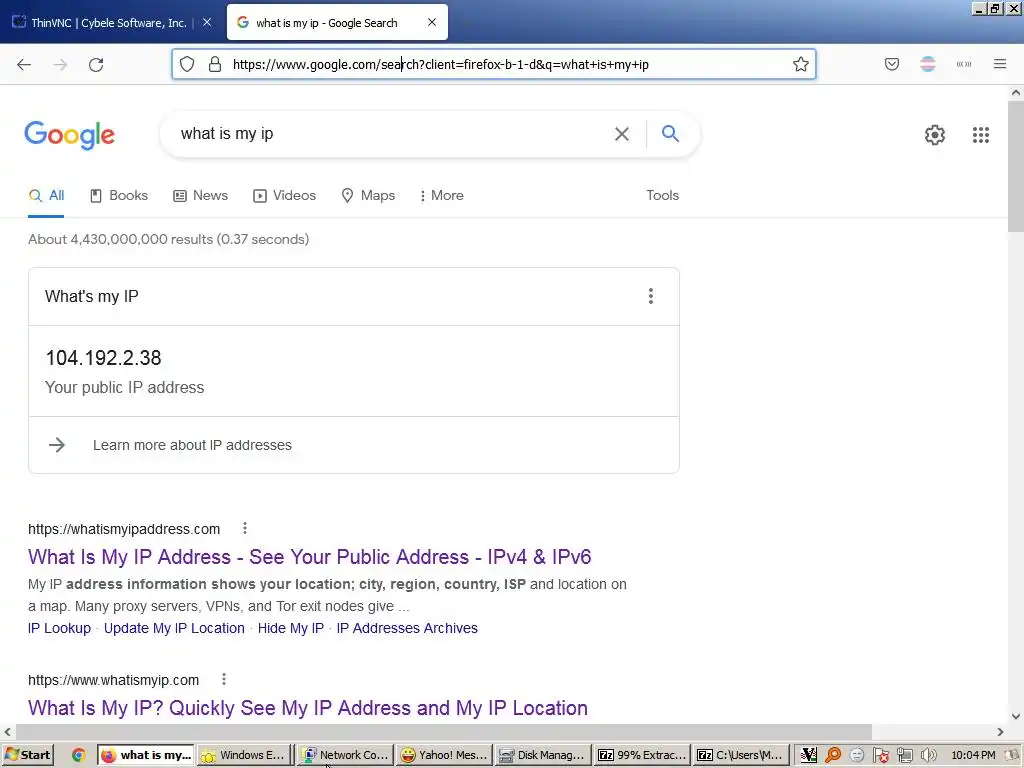Click the scroll down arrow

pyautogui.click(x=1016, y=716)
